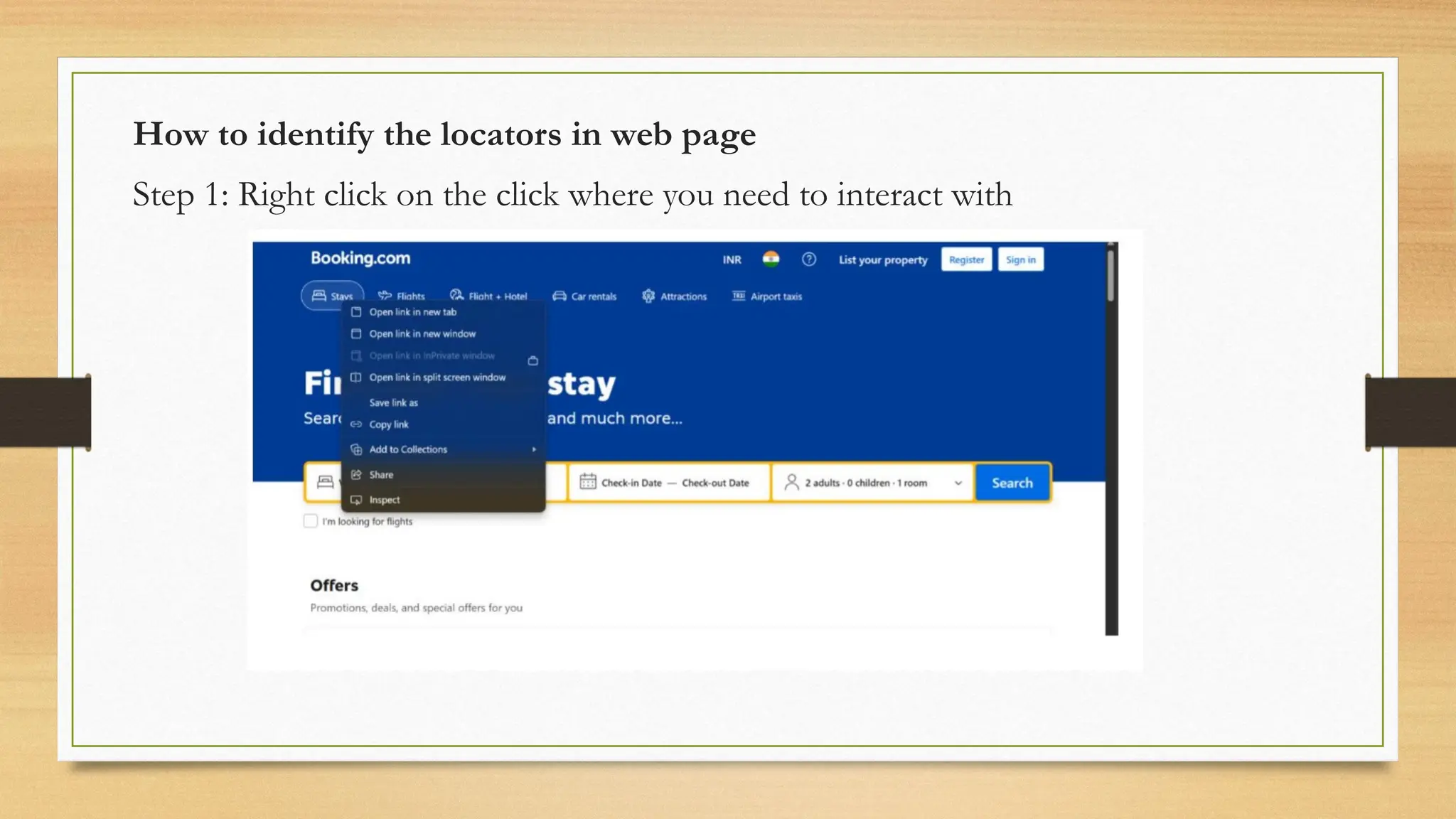Select the Car rentals icon tab

tap(560, 296)
